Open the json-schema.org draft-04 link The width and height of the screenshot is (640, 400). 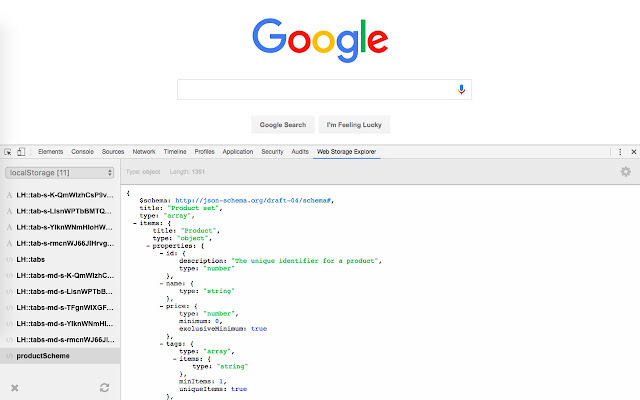click(253, 200)
